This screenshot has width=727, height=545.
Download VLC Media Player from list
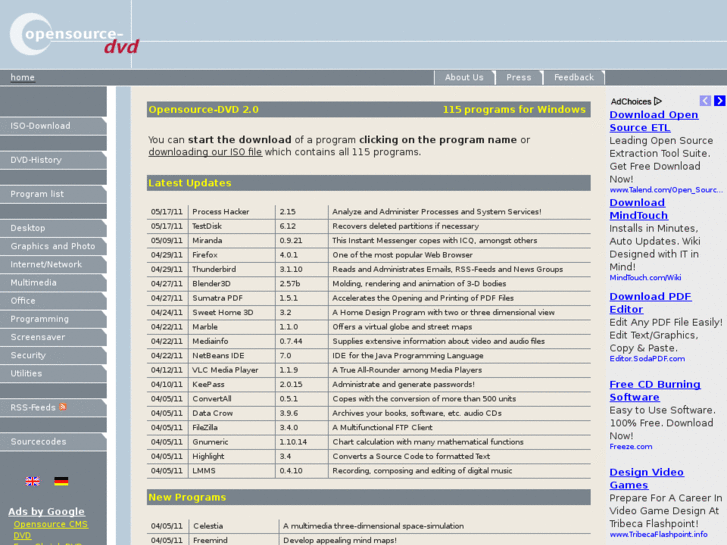[225, 370]
